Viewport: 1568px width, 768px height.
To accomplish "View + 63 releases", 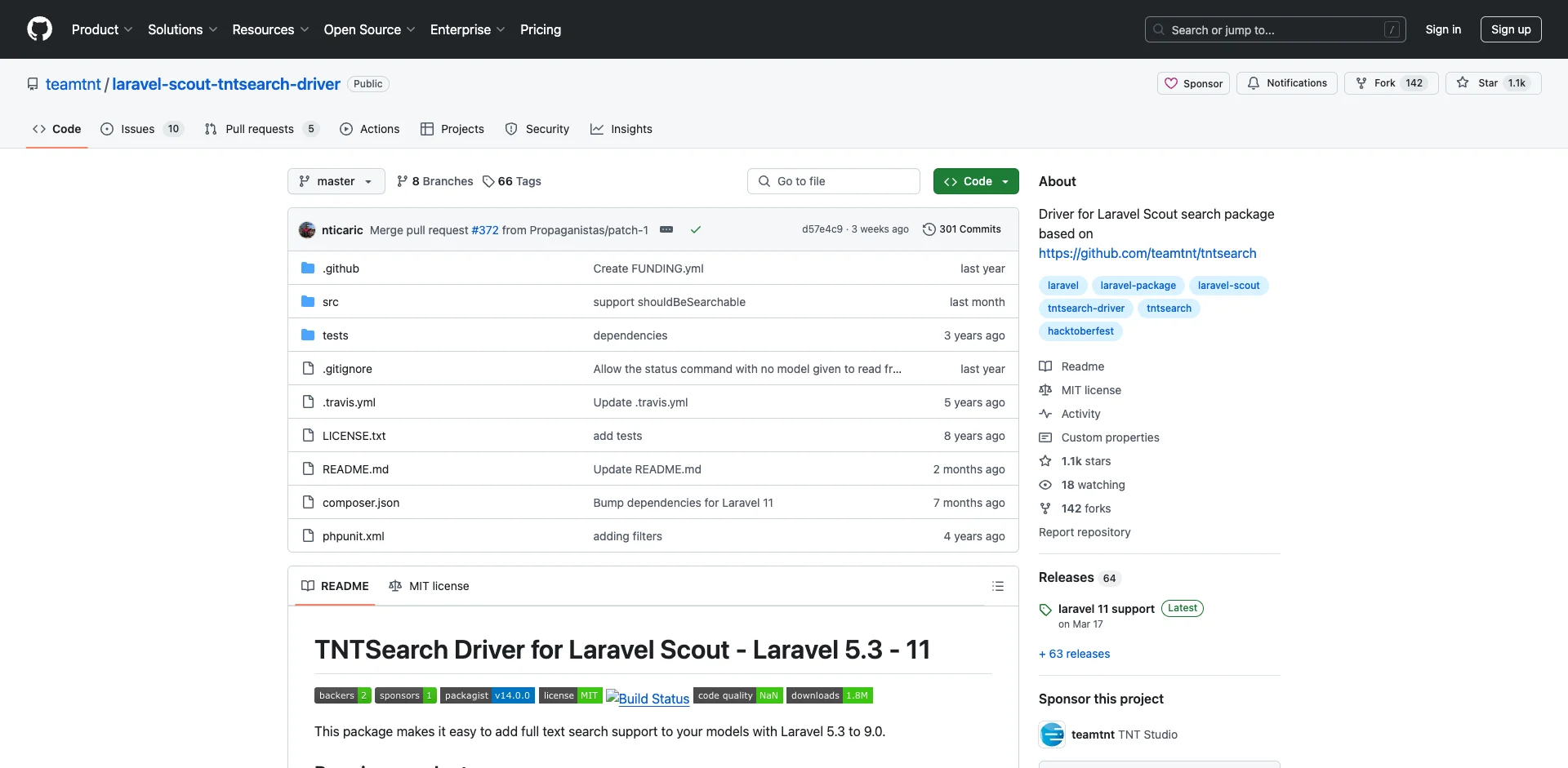I will click(x=1074, y=654).
